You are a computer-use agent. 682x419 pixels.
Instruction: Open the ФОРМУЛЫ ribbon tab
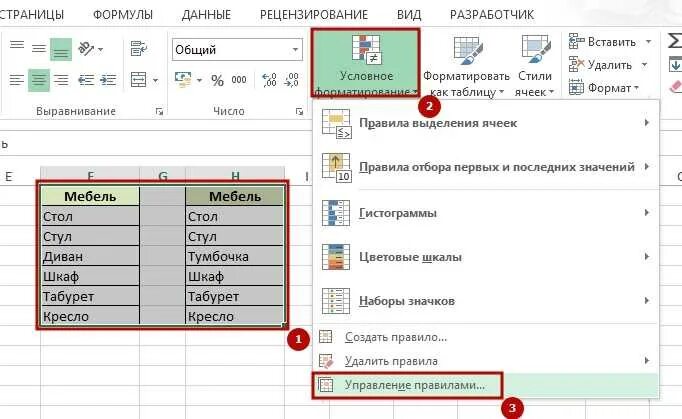123,14
